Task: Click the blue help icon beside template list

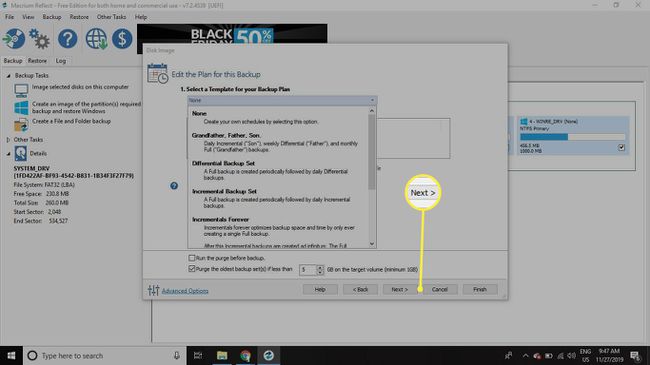Action: [x=174, y=185]
